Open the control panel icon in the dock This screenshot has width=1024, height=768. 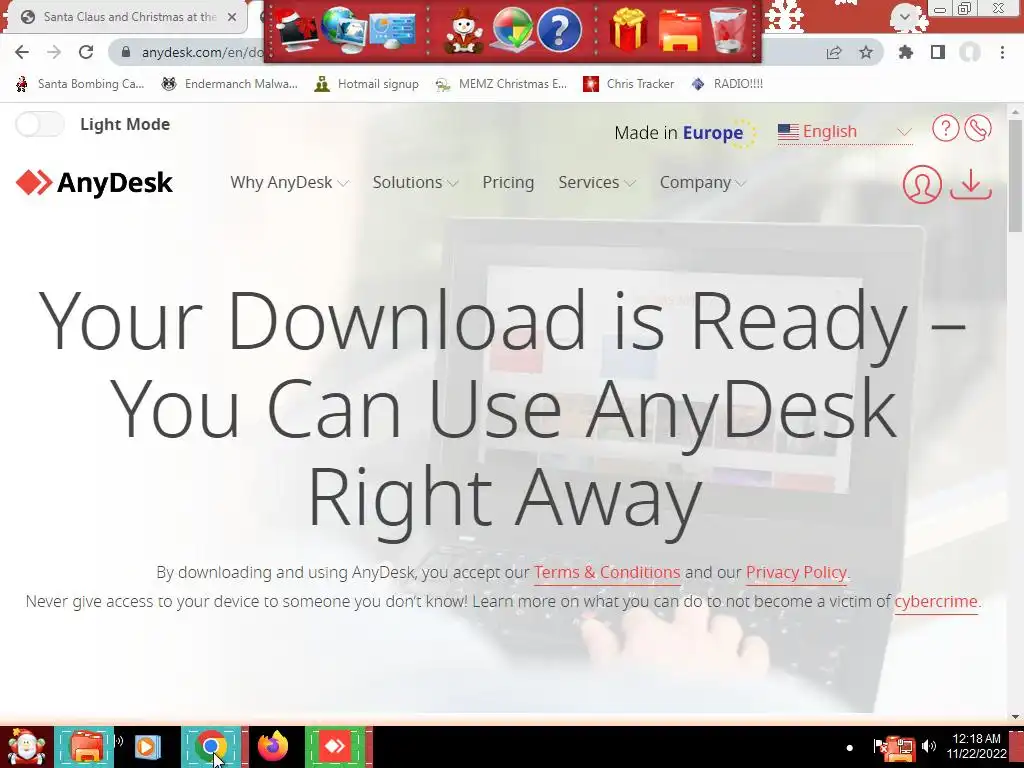pos(392,29)
